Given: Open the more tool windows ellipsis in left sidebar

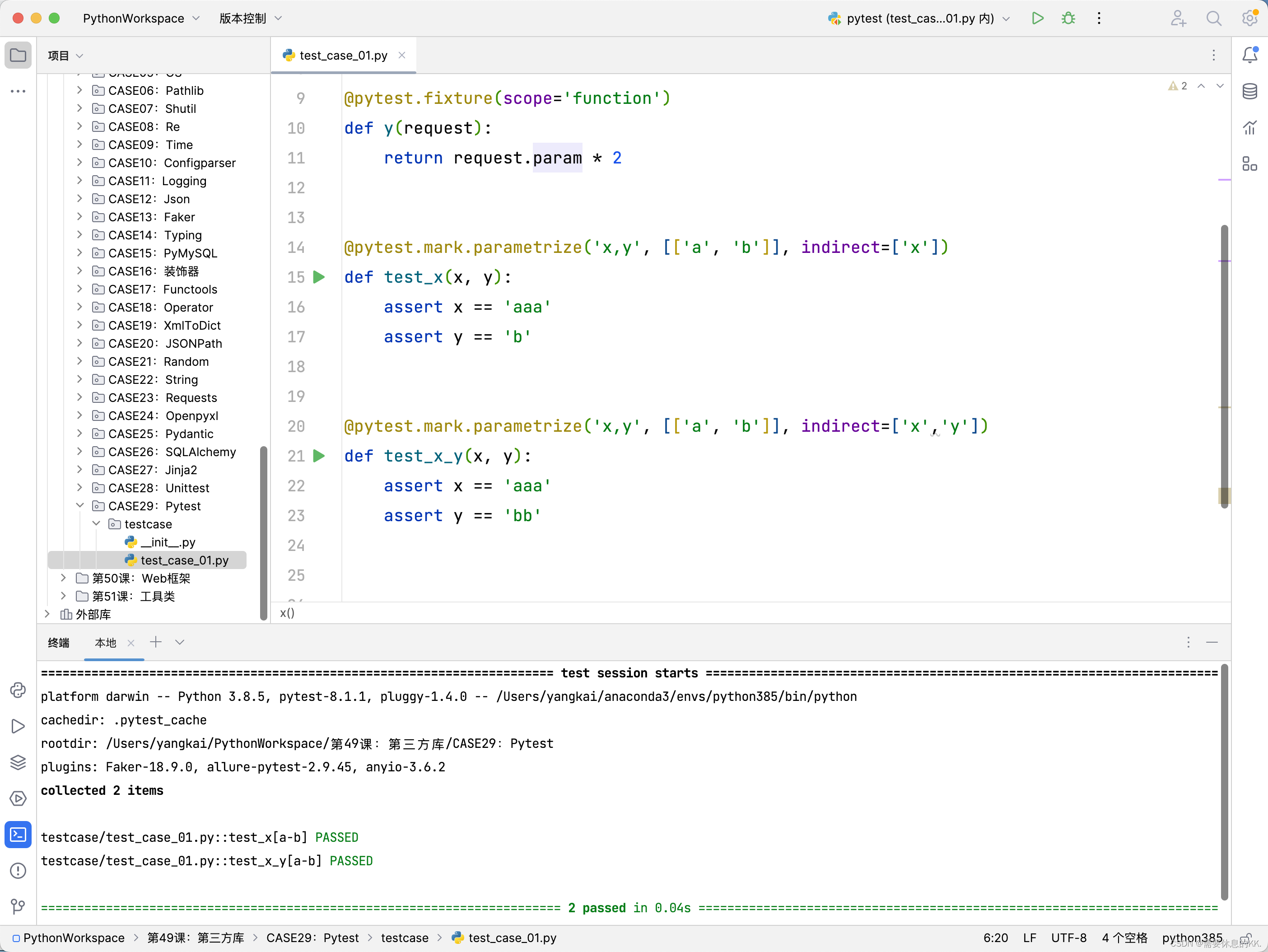Looking at the screenshot, I should click(x=18, y=91).
